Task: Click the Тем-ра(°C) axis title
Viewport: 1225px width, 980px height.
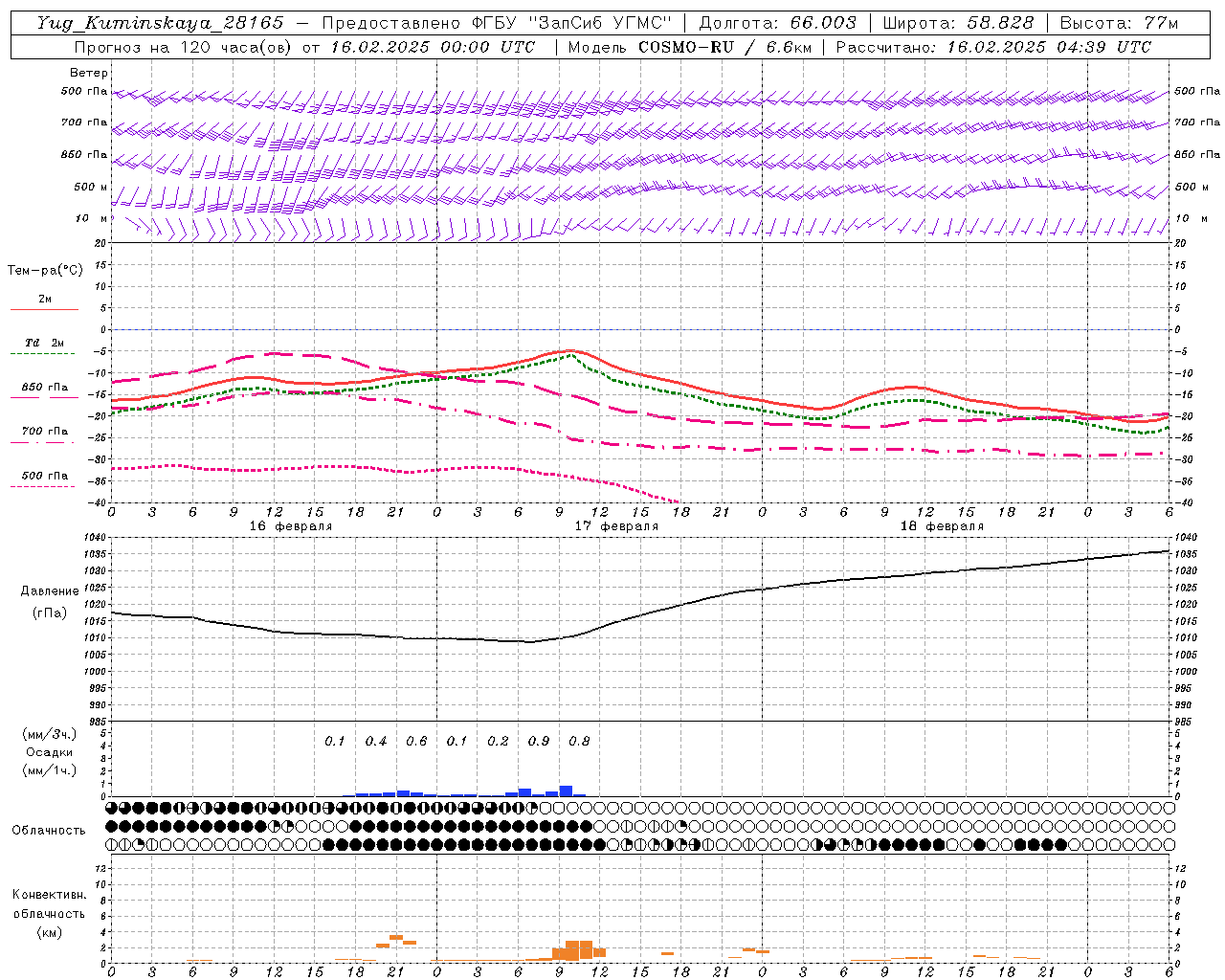Action: (45, 271)
